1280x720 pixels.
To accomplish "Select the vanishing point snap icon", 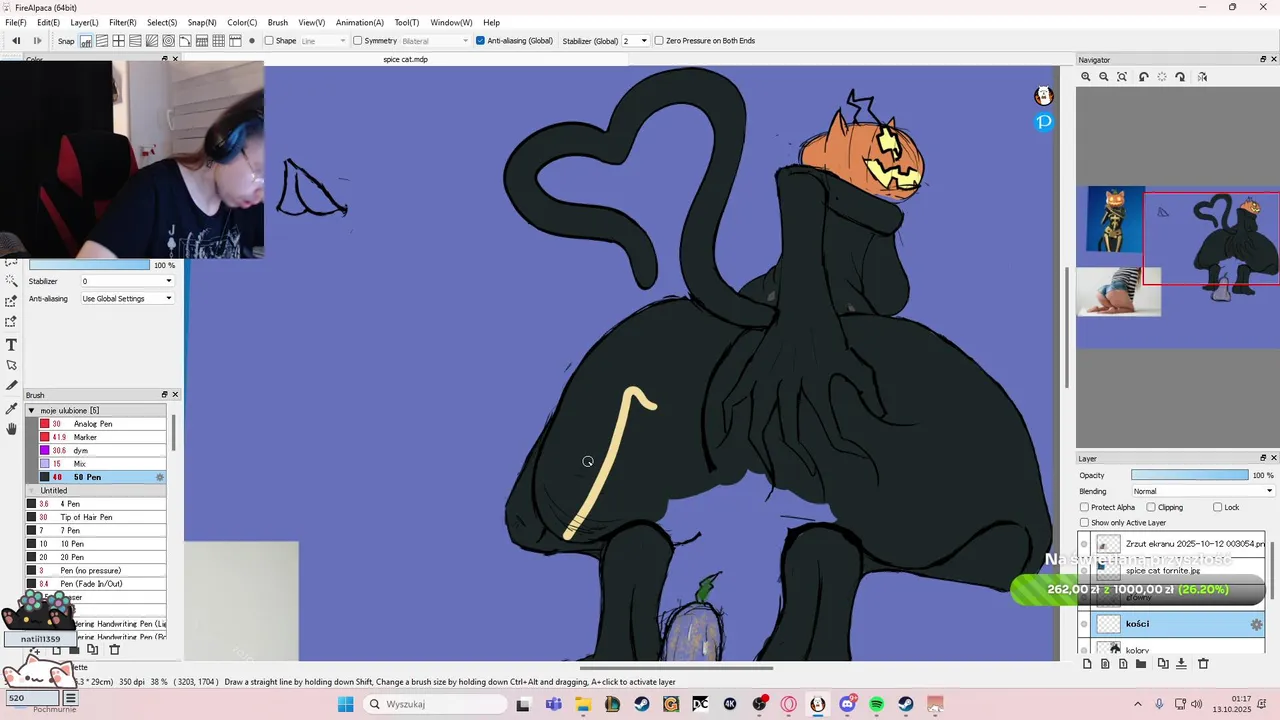I will coord(135,41).
